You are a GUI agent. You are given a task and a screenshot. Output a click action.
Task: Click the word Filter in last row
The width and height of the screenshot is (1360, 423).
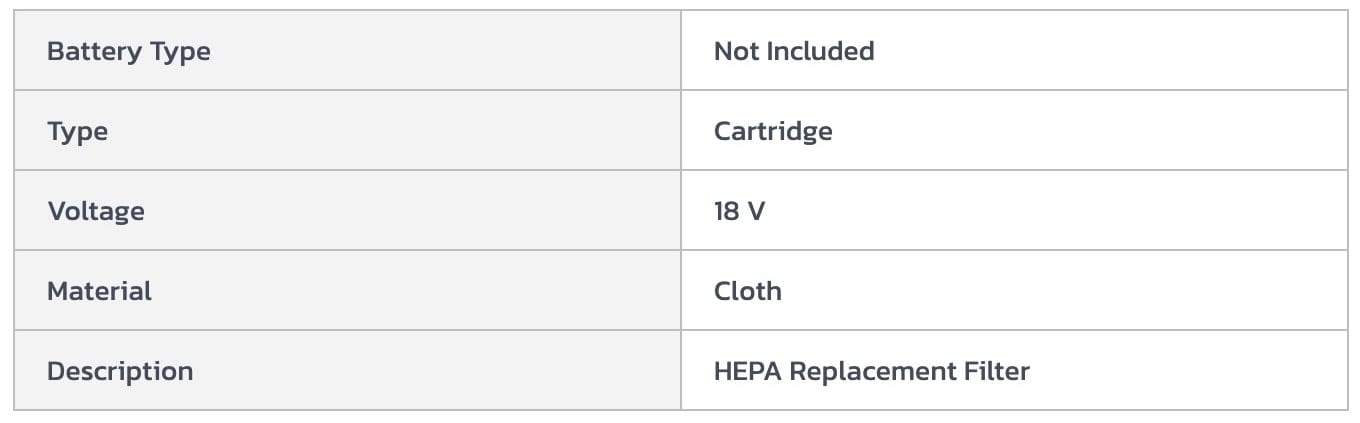click(996, 371)
